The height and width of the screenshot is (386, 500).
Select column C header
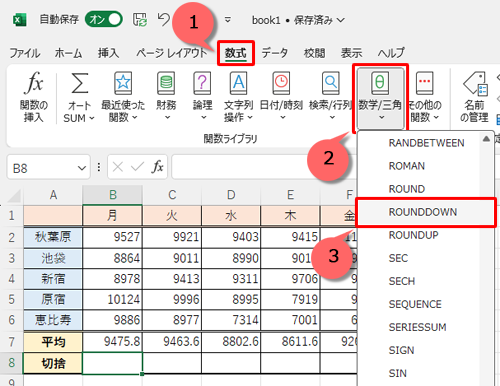172,195
